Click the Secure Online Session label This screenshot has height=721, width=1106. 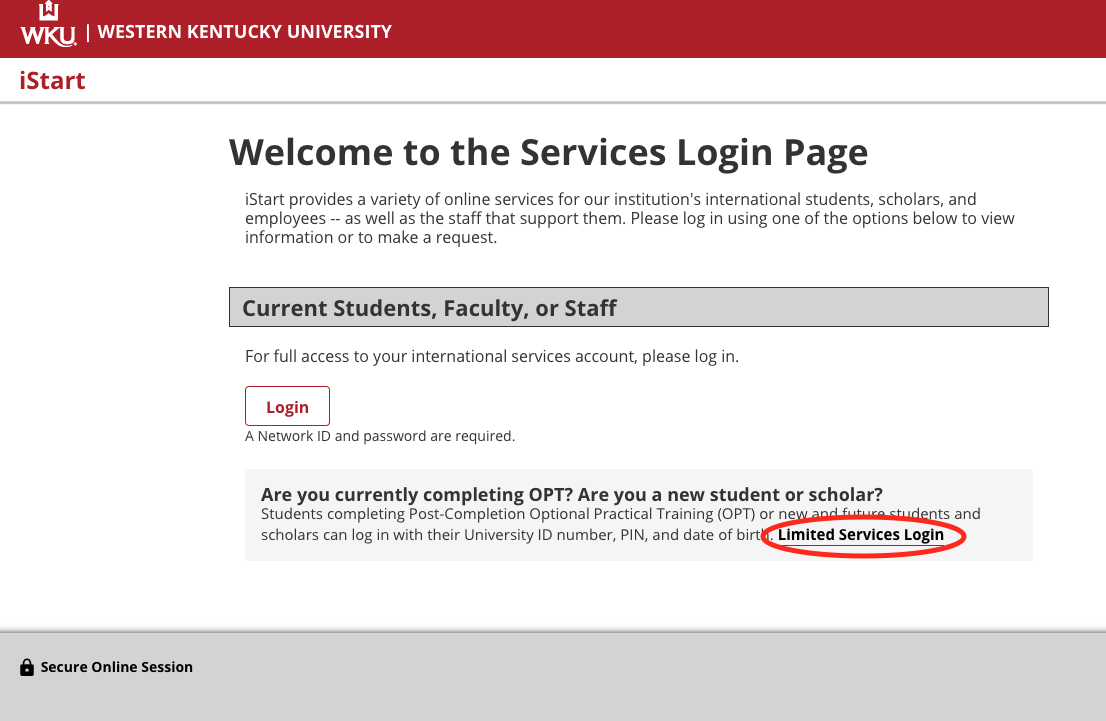(116, 667)
